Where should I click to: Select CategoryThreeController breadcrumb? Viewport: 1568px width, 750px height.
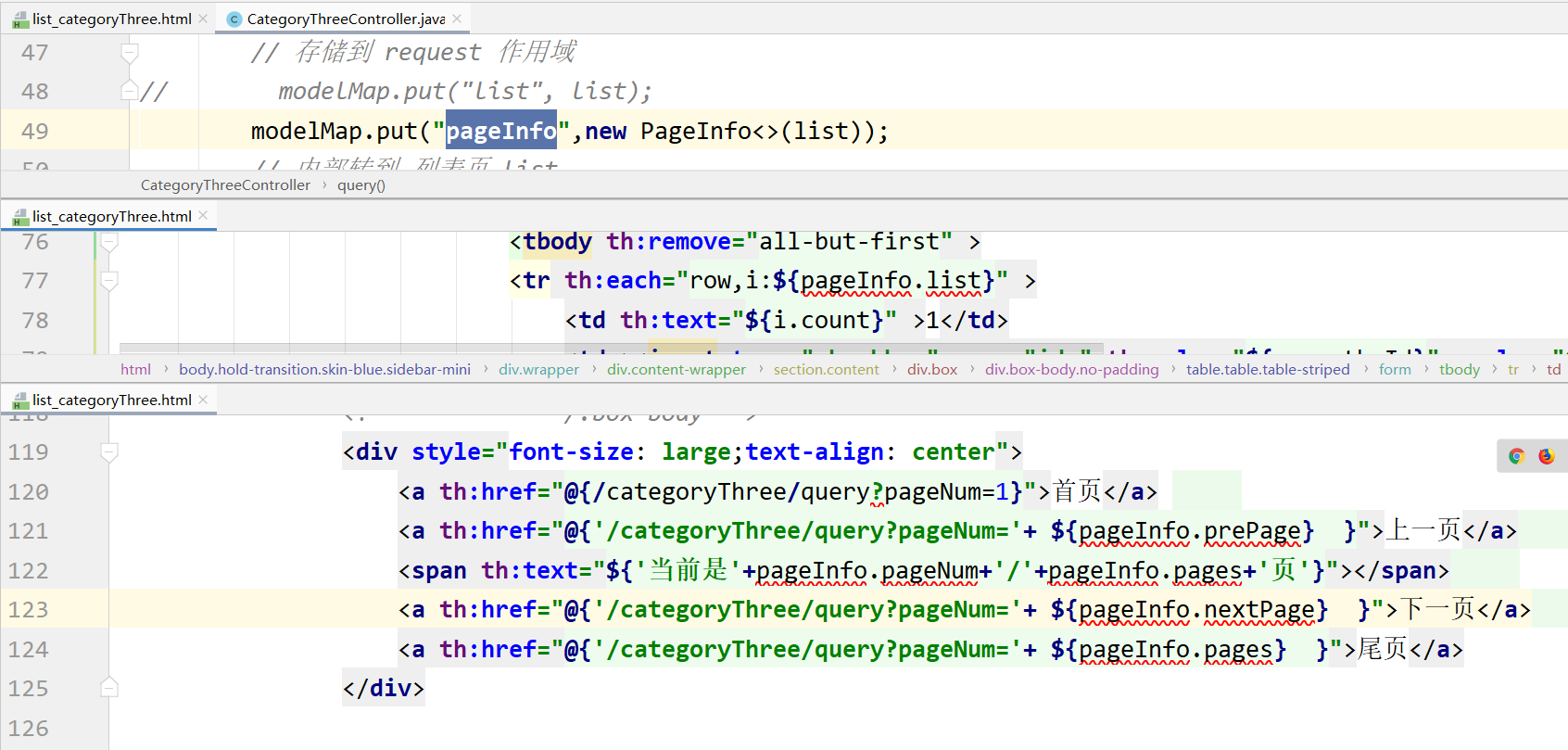point(225,184)
